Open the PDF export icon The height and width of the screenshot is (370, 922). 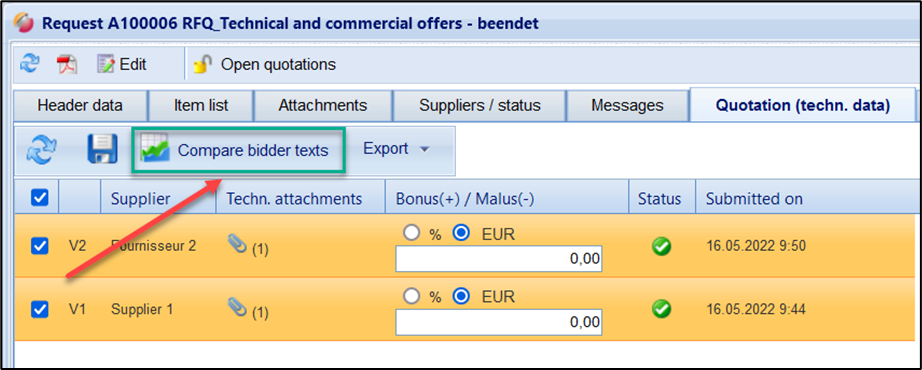tap(67, 64)
